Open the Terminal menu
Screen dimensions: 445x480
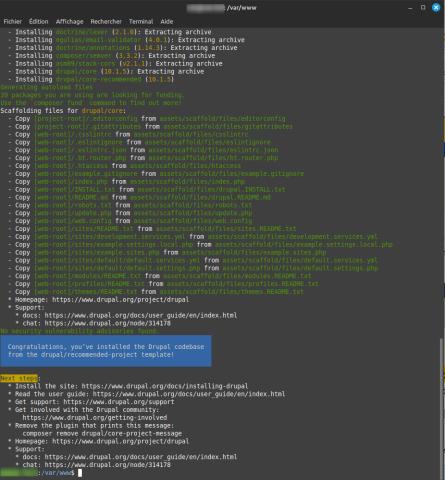tap(141, 22)
